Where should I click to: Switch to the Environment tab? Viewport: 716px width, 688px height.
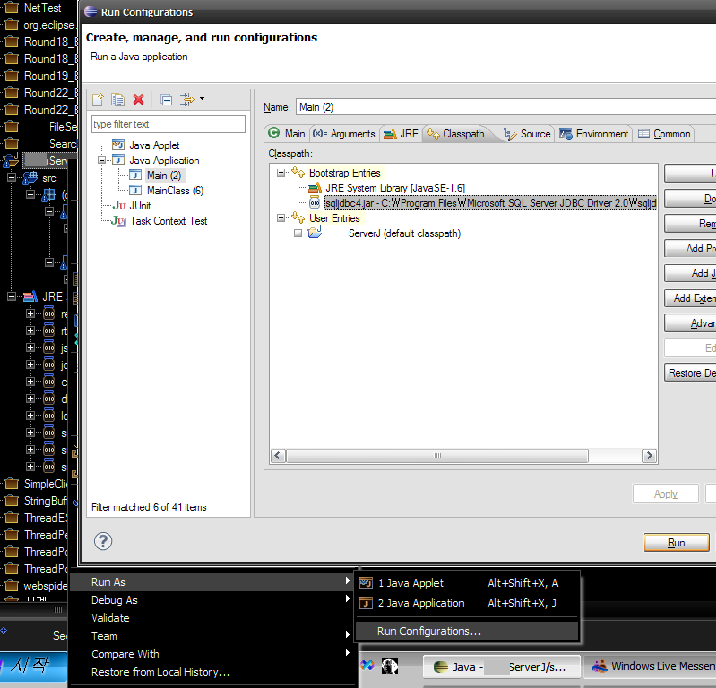click(593, 133)
